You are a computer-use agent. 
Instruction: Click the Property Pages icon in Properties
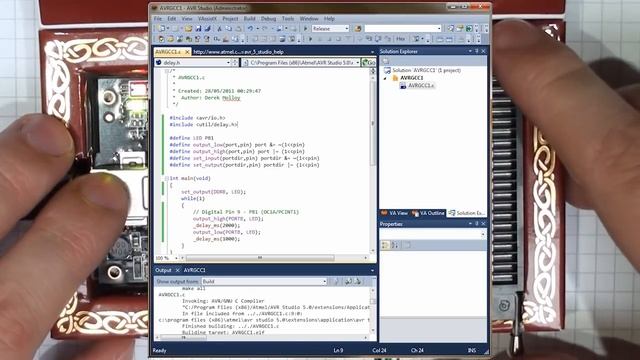[x=407, y=245]
